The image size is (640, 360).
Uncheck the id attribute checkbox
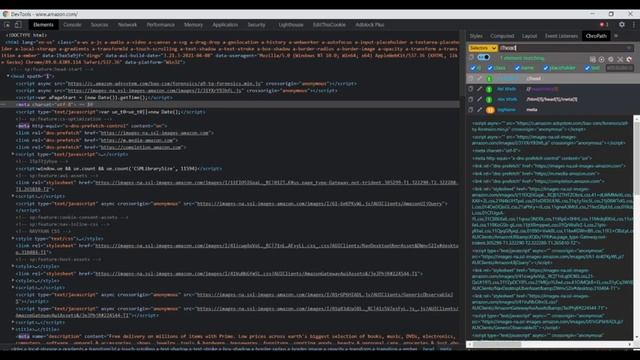[x=473, y=68]
